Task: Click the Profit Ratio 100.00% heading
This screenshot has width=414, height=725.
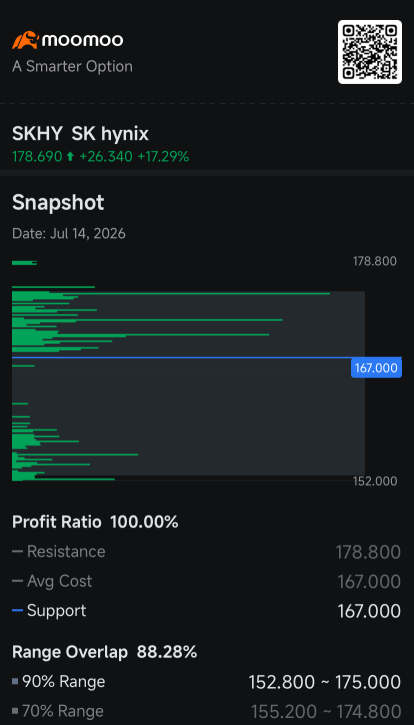Action: (x=95, y=522)
